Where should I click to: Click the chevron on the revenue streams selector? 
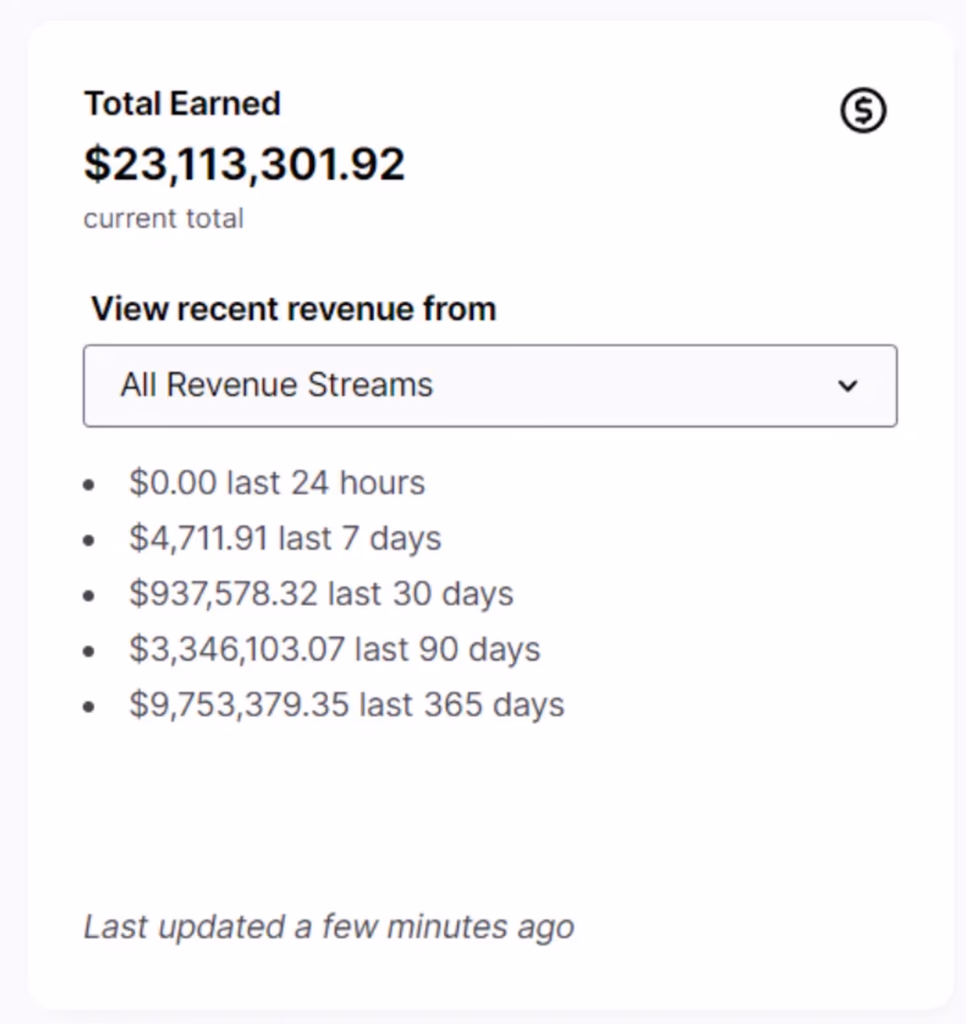pyautogui.click(x=848, y=386)
